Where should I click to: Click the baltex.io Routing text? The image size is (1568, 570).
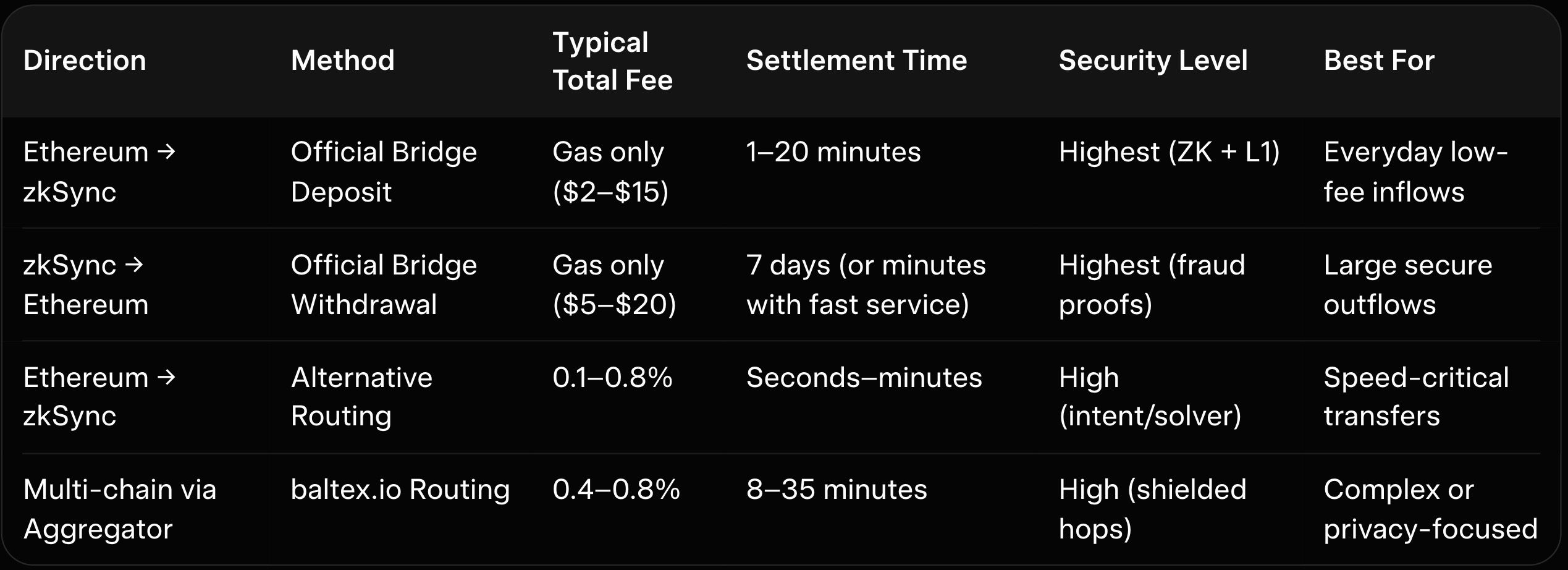coord(400,490)
